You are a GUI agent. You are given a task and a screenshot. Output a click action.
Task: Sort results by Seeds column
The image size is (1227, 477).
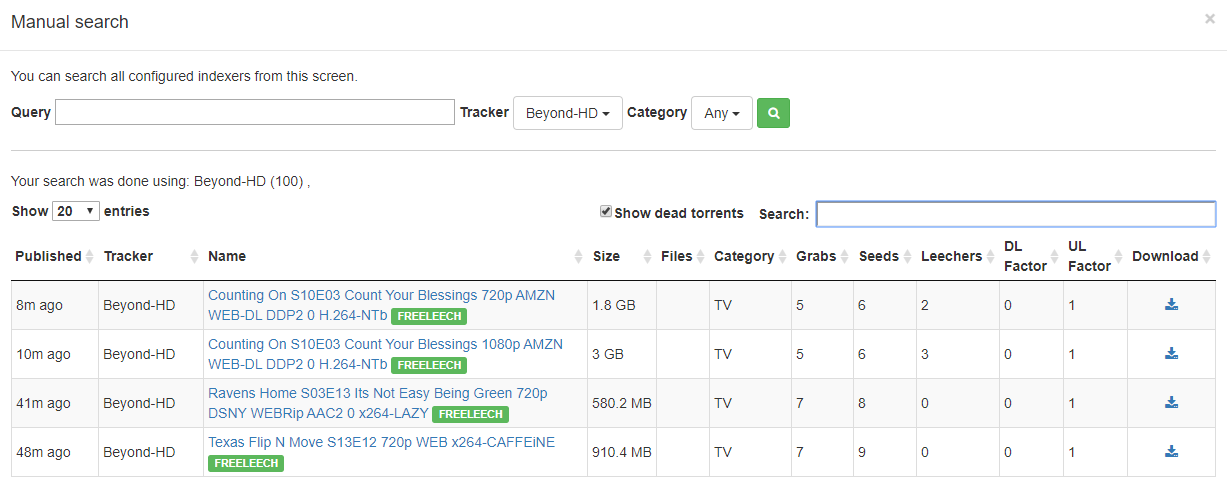pos(885,257)
